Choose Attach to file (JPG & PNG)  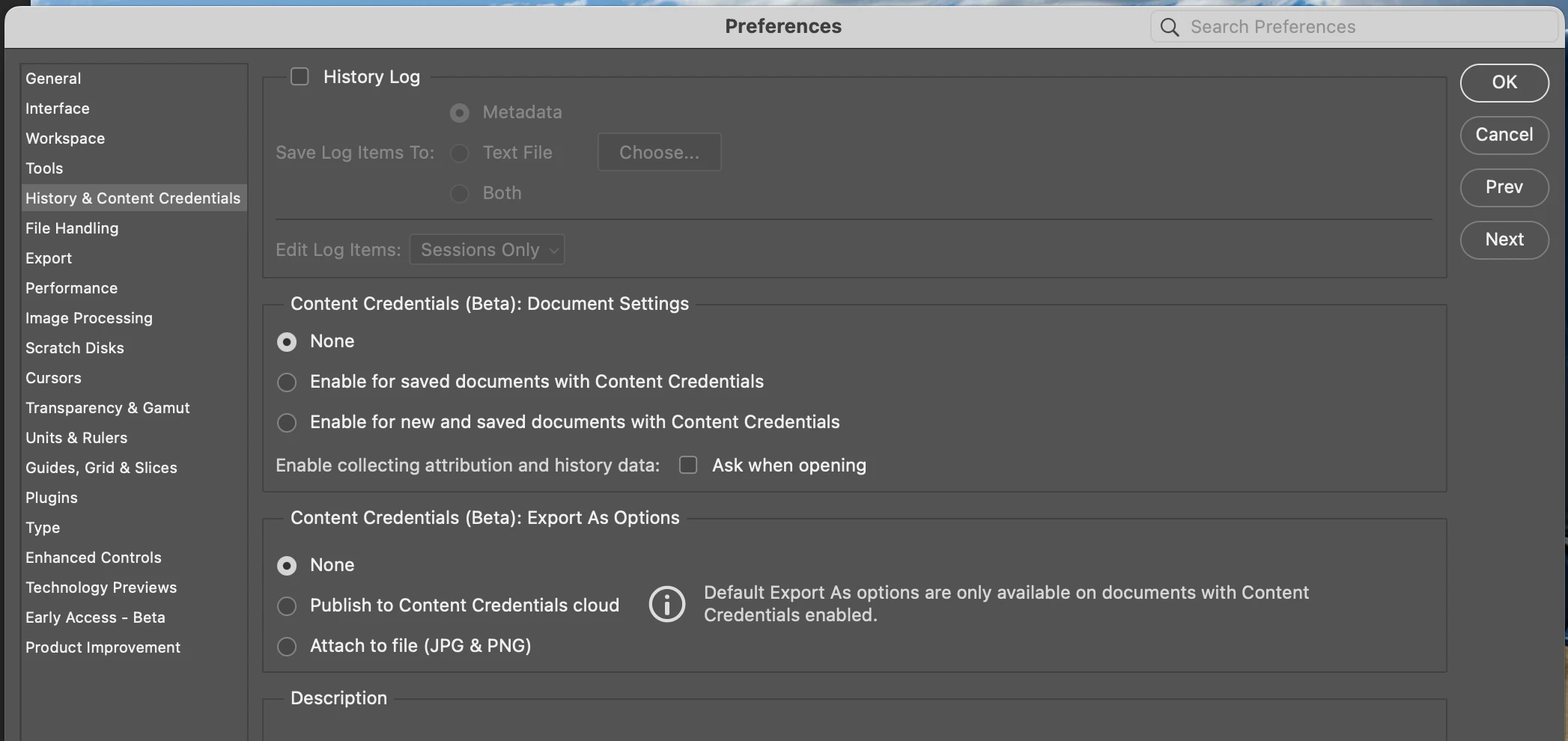[287, 647]
